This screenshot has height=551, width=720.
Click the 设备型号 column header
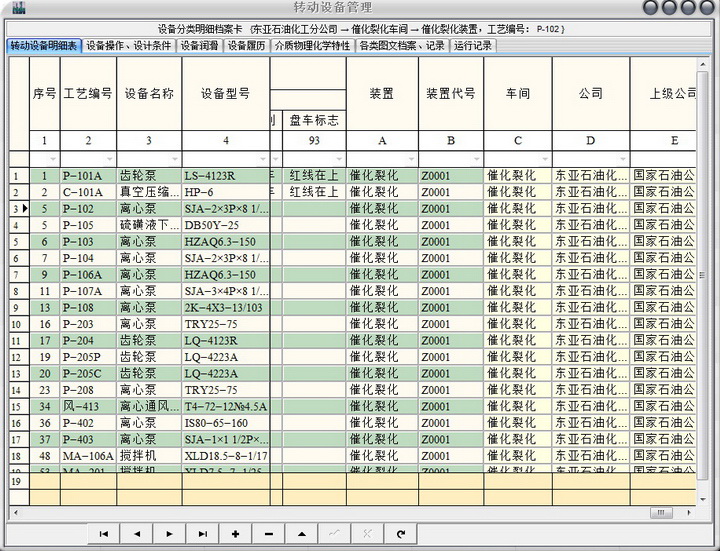coord(225,94)
